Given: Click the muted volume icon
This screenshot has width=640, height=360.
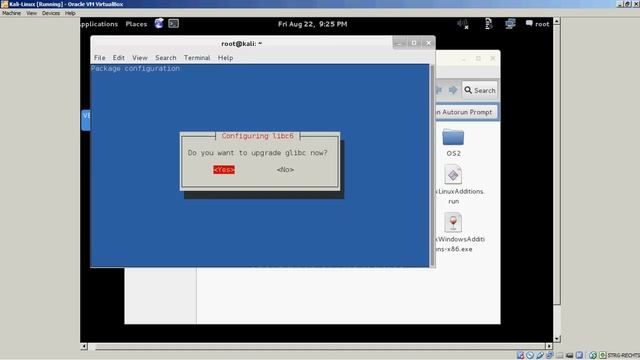Looking at the screenshot, I should coord(463,24).
